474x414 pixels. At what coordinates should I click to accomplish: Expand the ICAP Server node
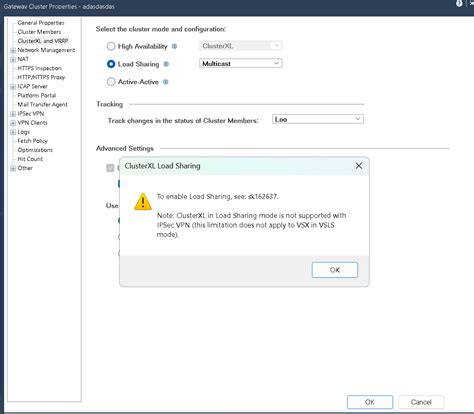point(13,87)
